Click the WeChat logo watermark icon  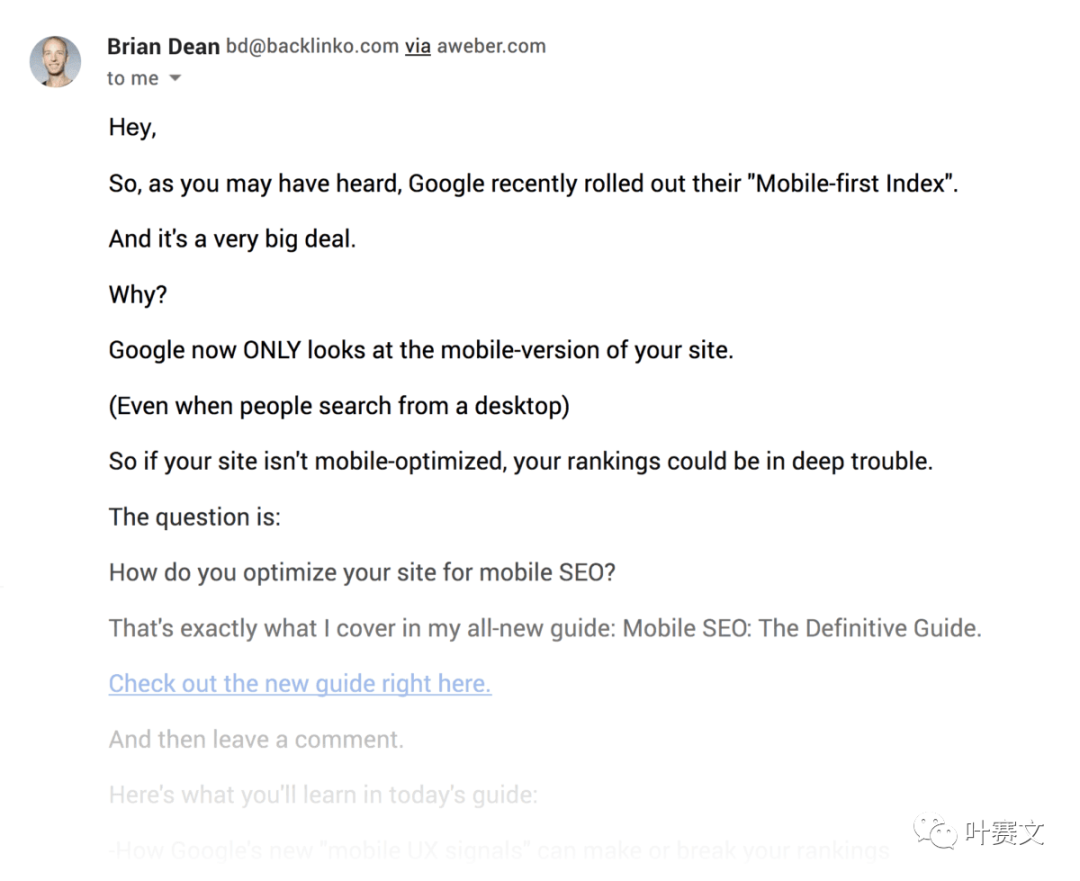tap(935, 832)
